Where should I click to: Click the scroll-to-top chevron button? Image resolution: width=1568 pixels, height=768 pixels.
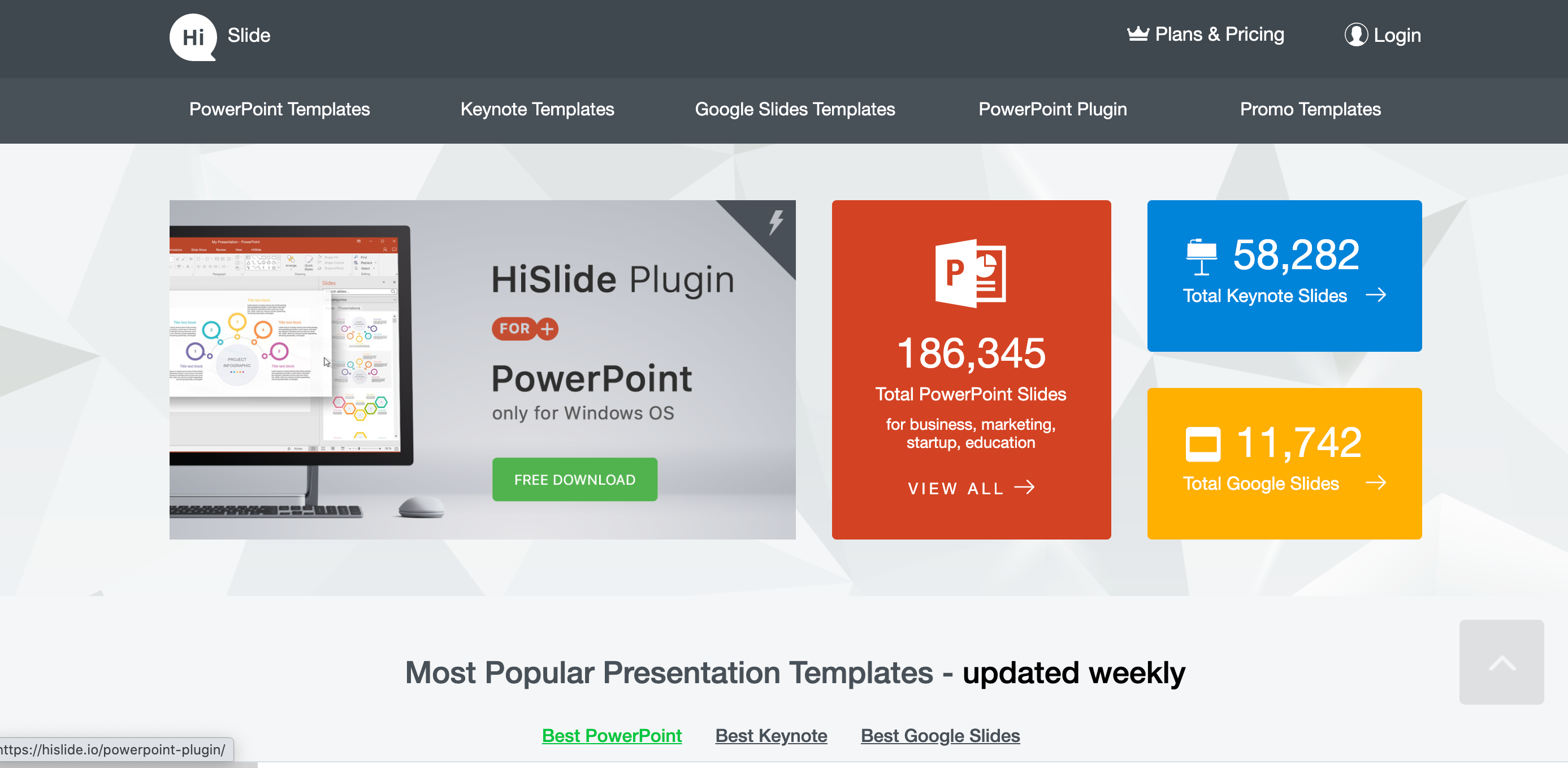[x=1501, y=662]
